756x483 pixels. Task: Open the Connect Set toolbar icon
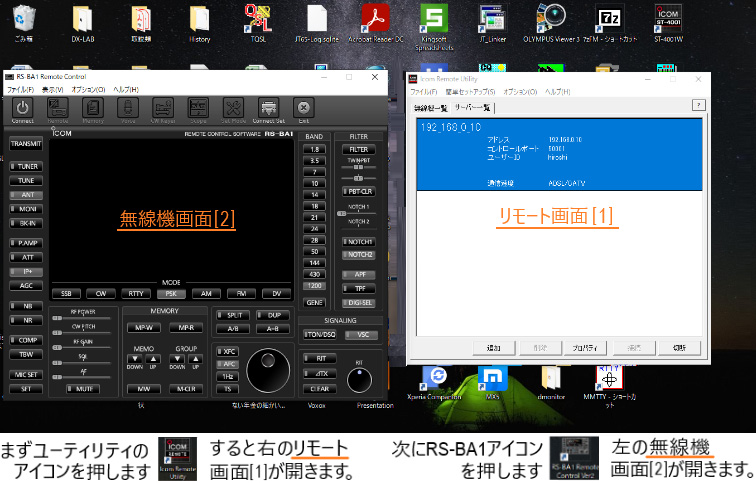269,110
